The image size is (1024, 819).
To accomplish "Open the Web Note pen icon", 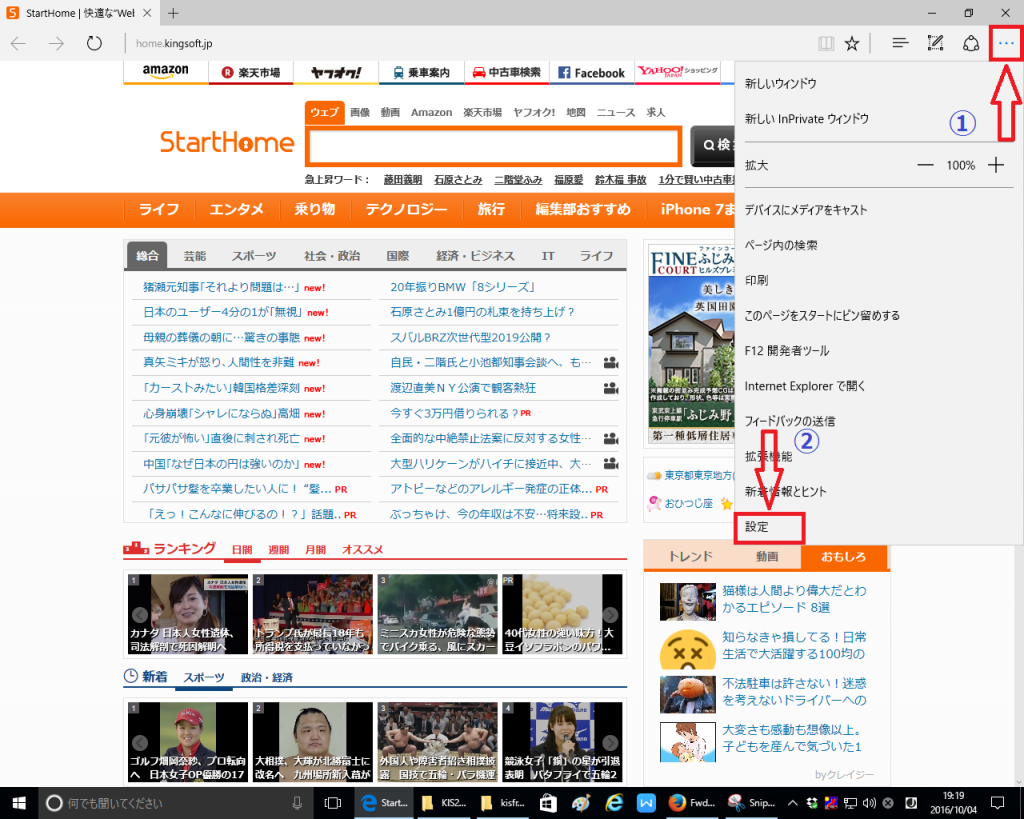I will (x=935, y=44).
